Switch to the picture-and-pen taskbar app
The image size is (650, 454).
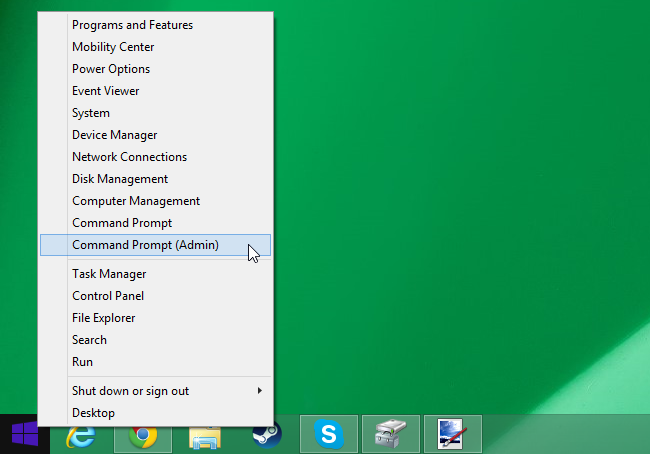(x=453, y=434)
